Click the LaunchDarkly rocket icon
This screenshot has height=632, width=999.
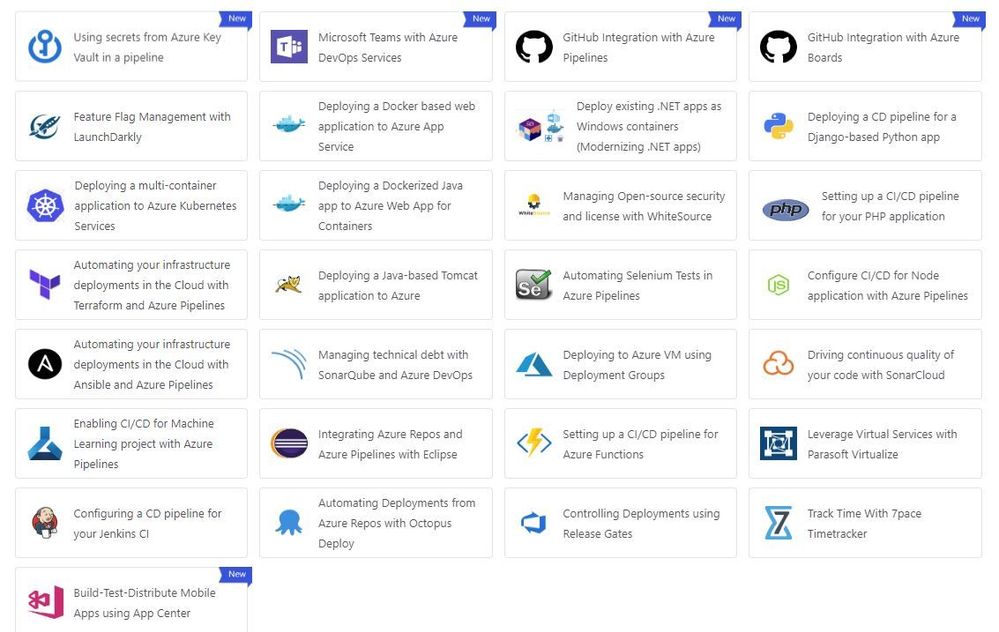45,126
